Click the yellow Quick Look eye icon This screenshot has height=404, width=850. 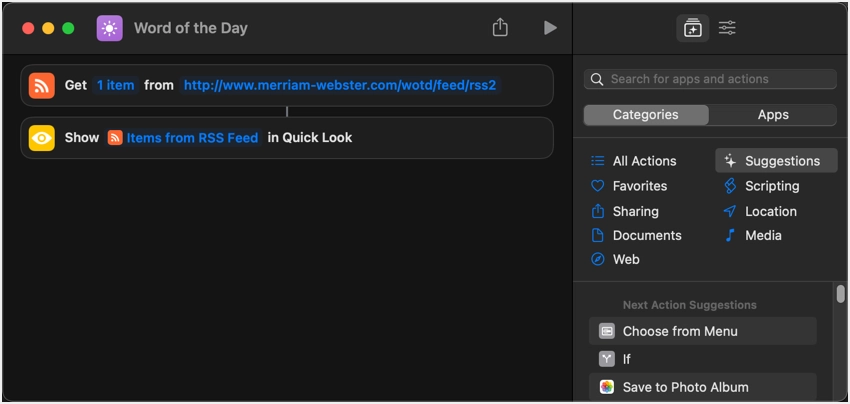pos(42,138)
